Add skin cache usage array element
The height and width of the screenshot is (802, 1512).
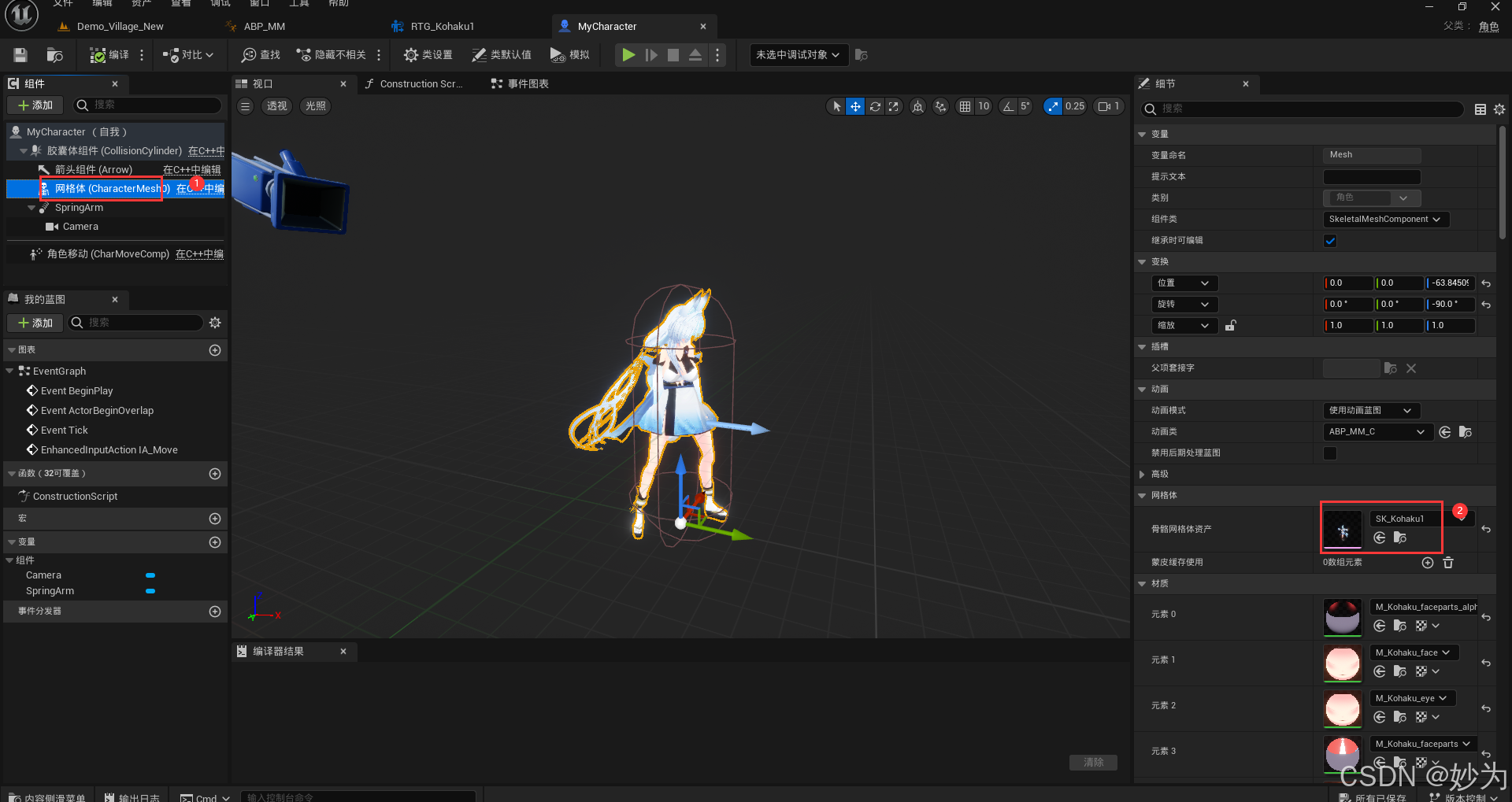[x=1428, y=563]
